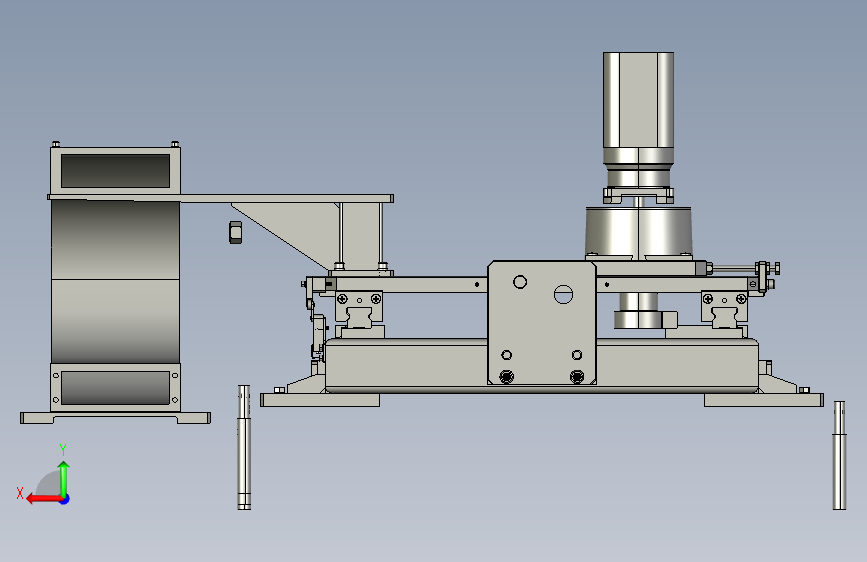Image resolution: width=867 pixels, height=562 pixels.
Task: Click the upper dark window of drum housing
Action: coord(116,171)
